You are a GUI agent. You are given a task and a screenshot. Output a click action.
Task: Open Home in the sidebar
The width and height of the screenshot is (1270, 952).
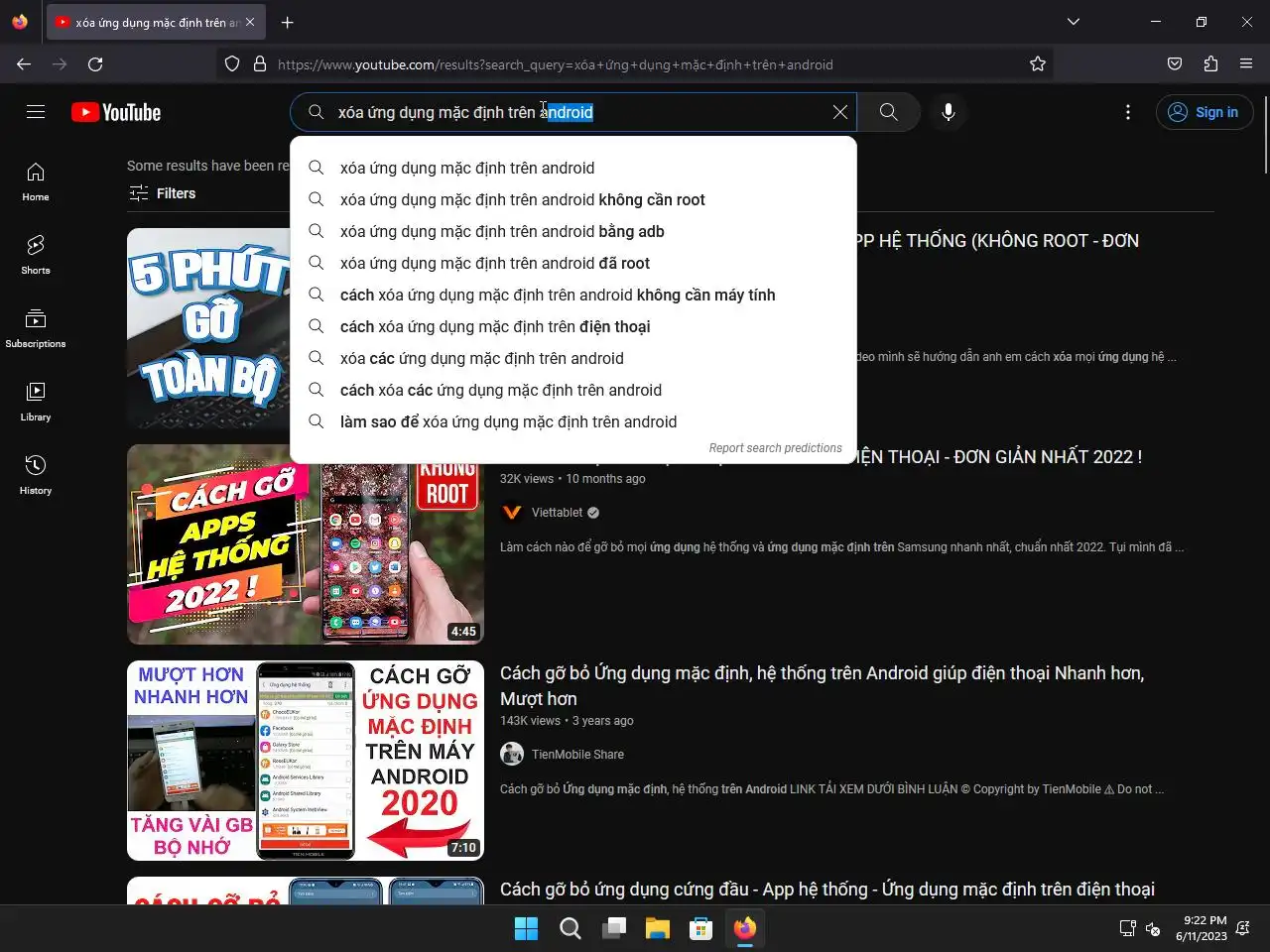tap(36, 181)
